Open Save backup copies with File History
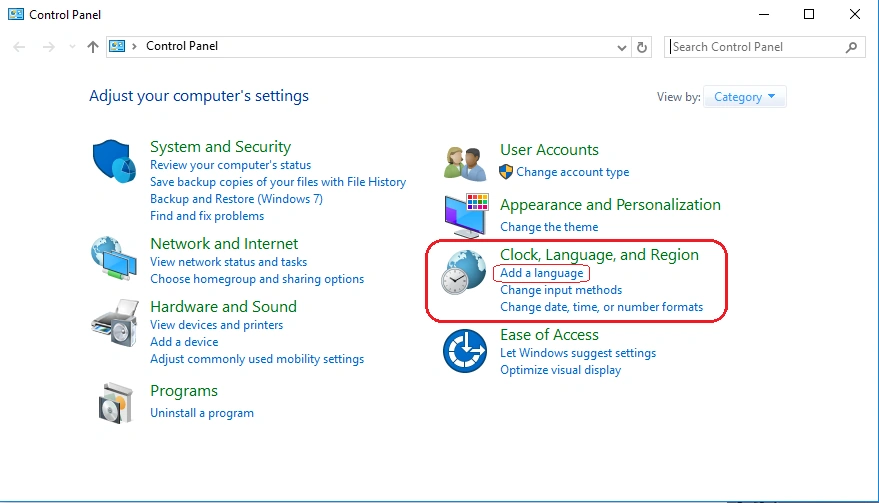Screen dimensions: 879x503 [x=278, y=182]
